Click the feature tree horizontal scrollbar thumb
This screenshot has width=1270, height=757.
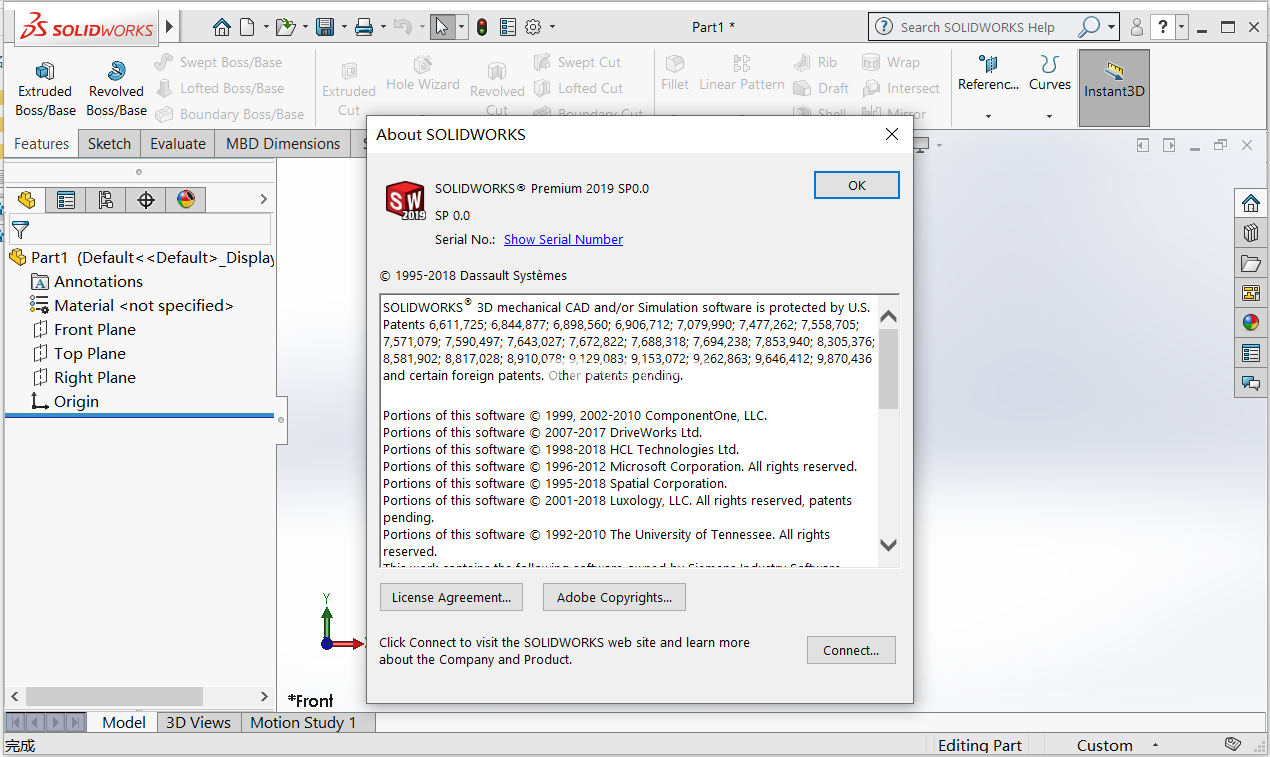[115, 696]
